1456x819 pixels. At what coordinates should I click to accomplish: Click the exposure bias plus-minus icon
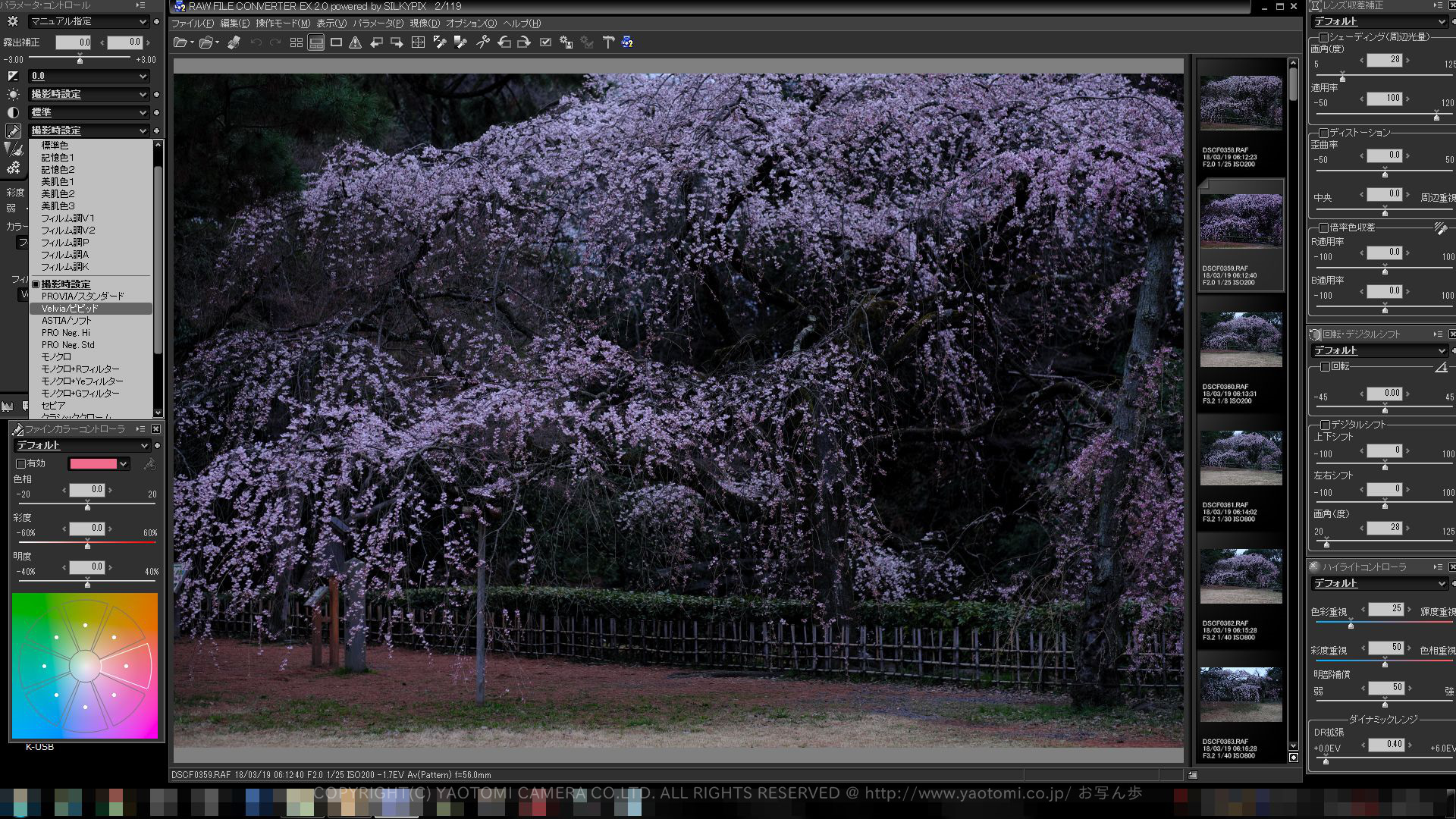coord(13,76)
